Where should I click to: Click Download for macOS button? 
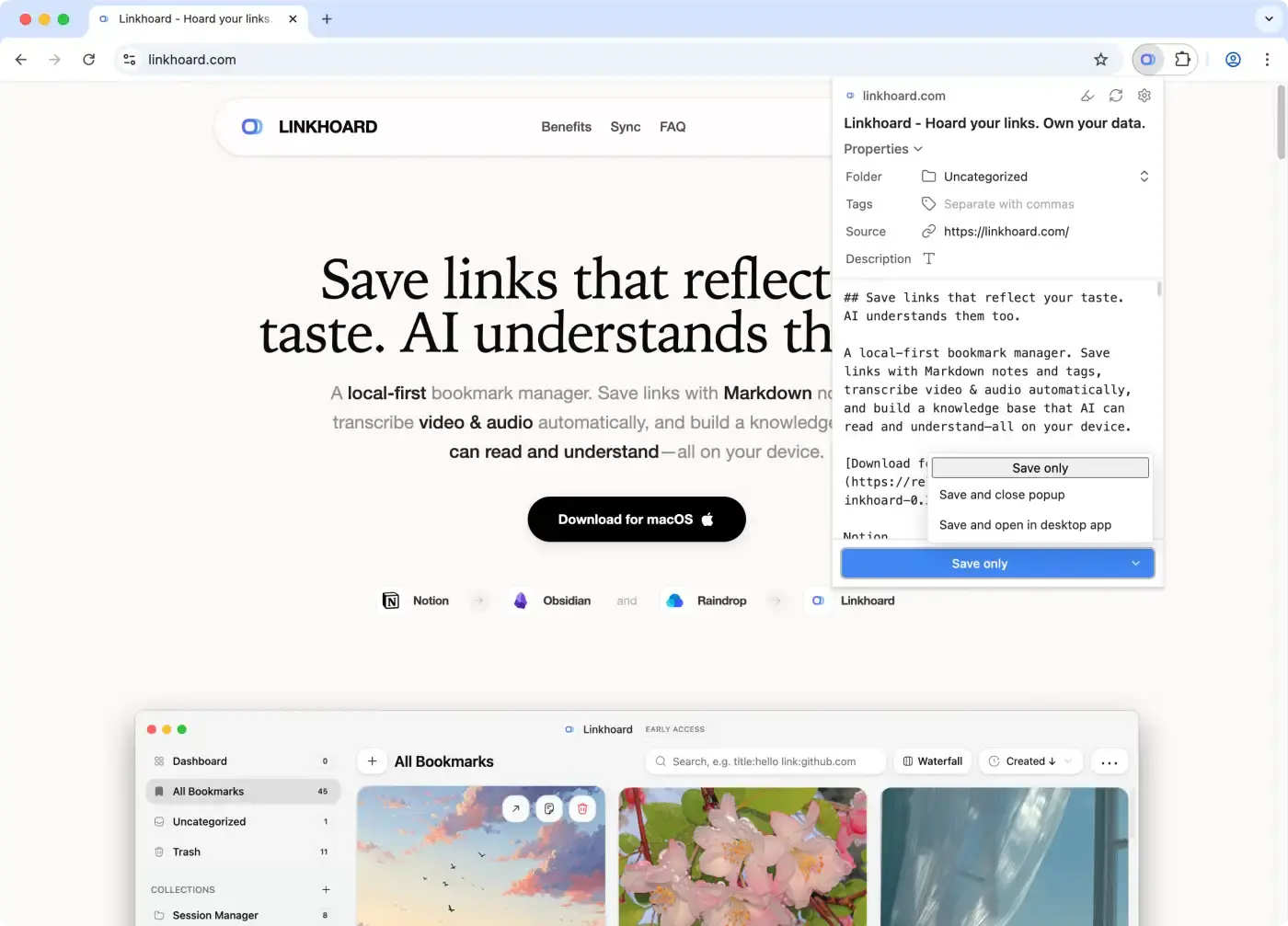point(637,520)
